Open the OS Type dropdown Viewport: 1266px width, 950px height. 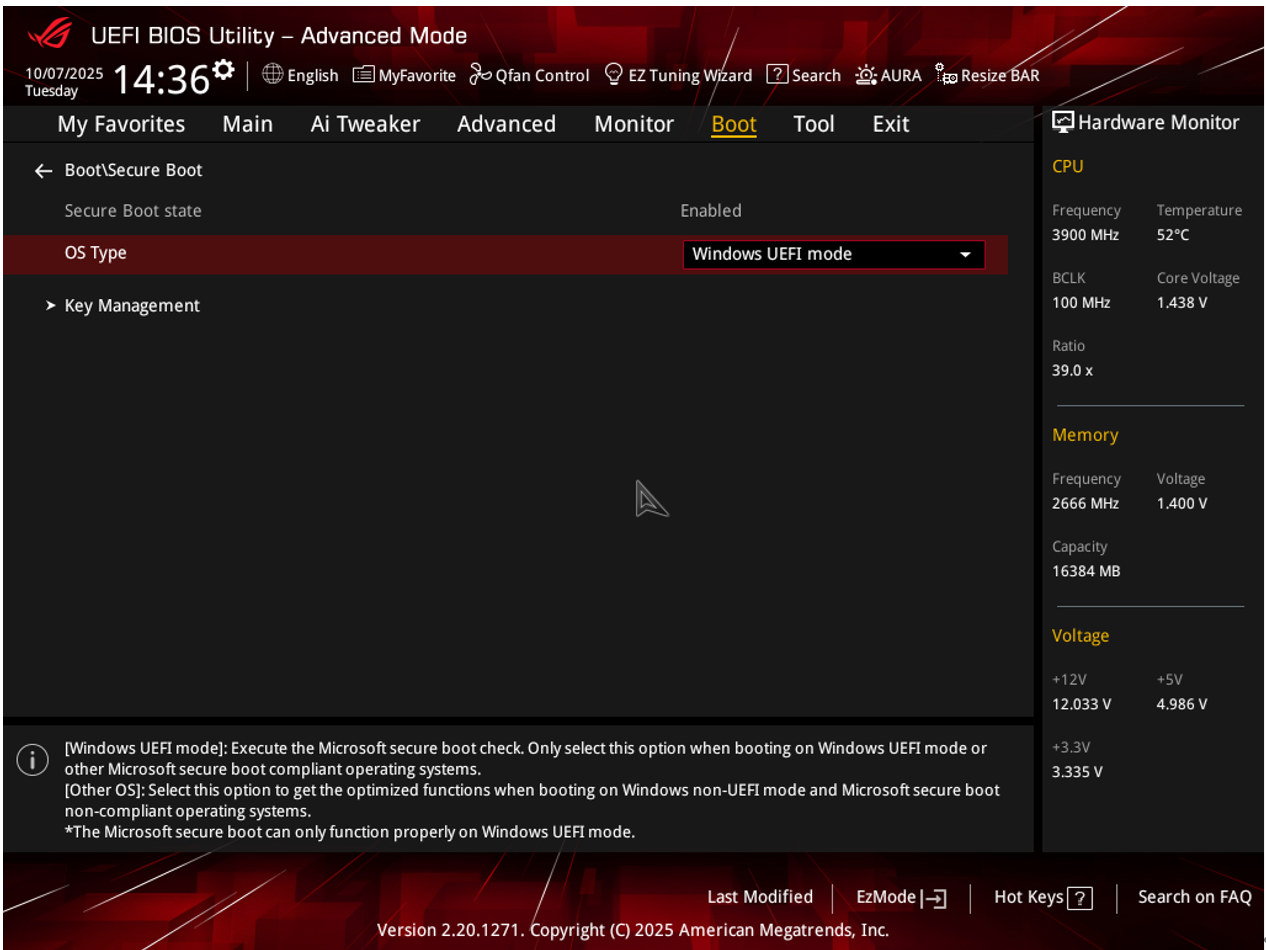832,254
